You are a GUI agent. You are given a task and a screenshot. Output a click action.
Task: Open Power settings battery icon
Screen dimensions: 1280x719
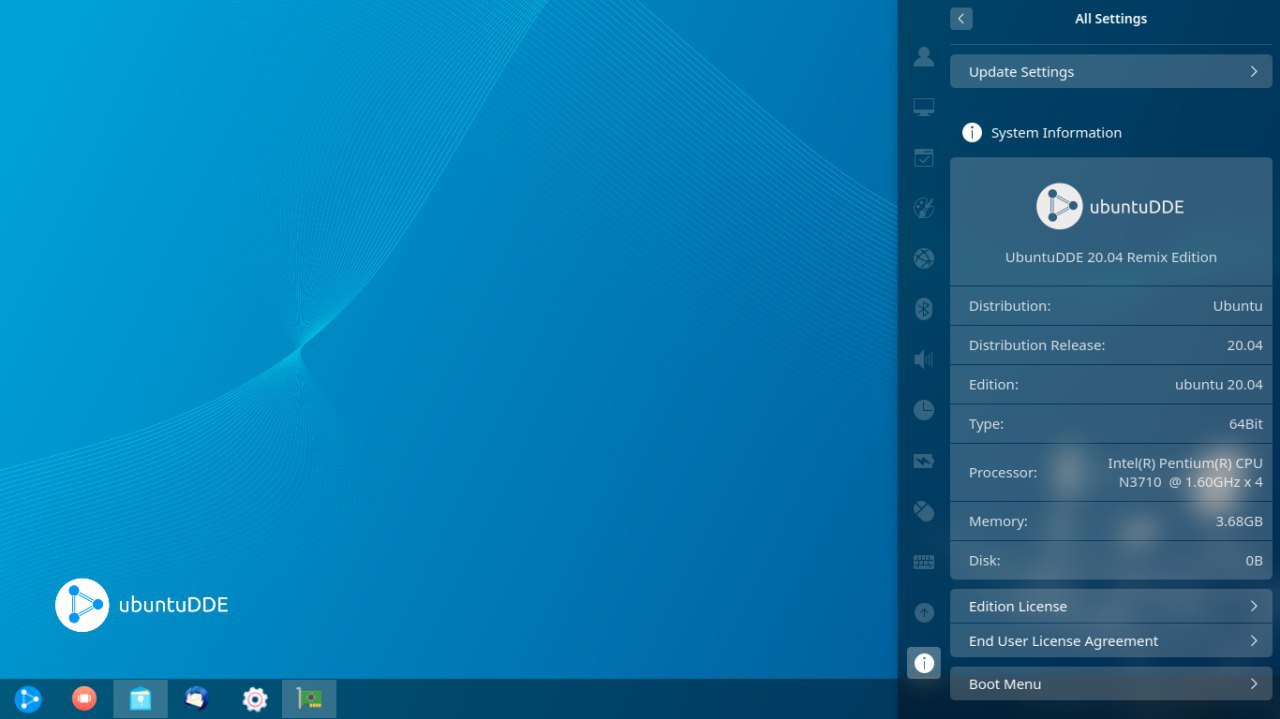click(924, 461)
